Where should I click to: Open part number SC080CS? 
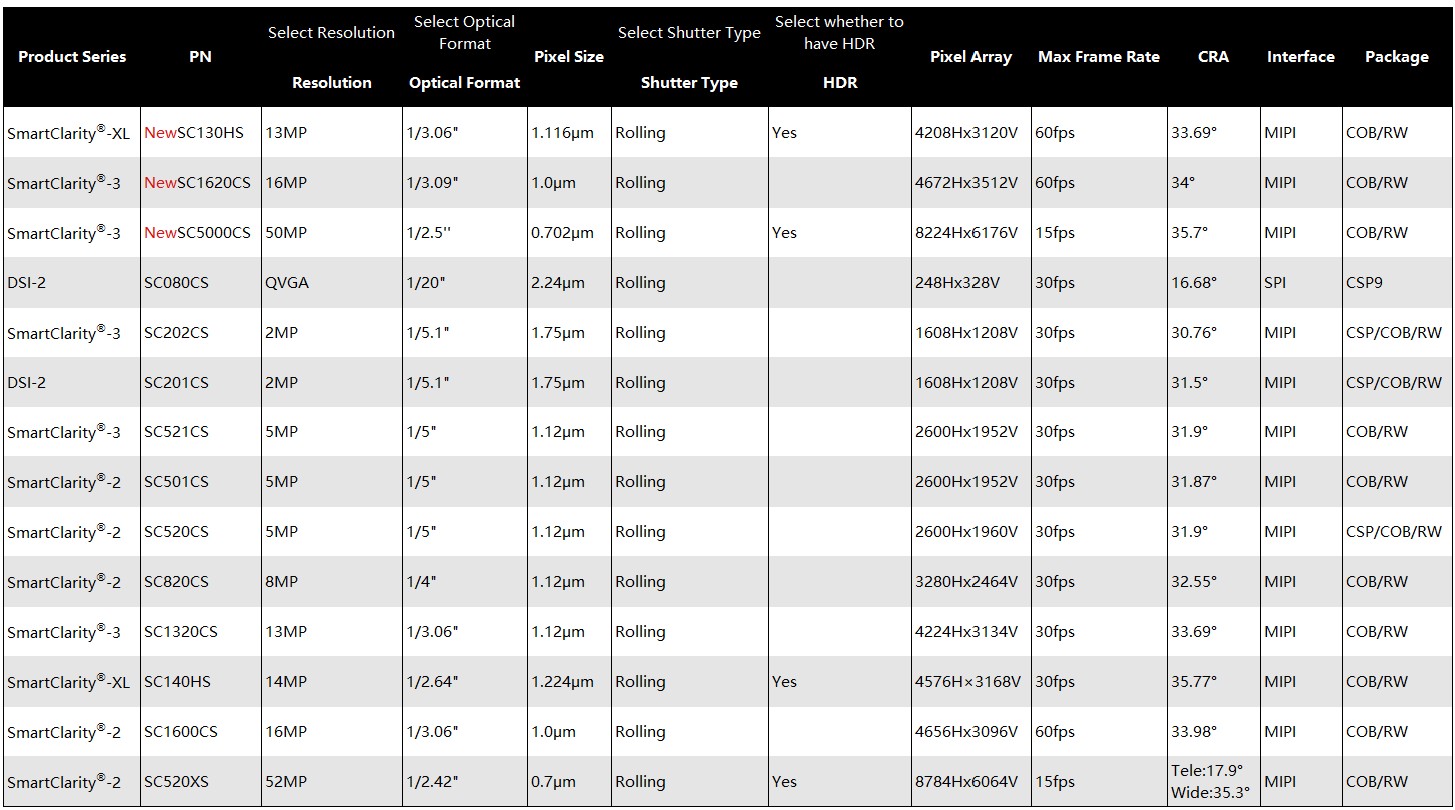click(176, 283)
